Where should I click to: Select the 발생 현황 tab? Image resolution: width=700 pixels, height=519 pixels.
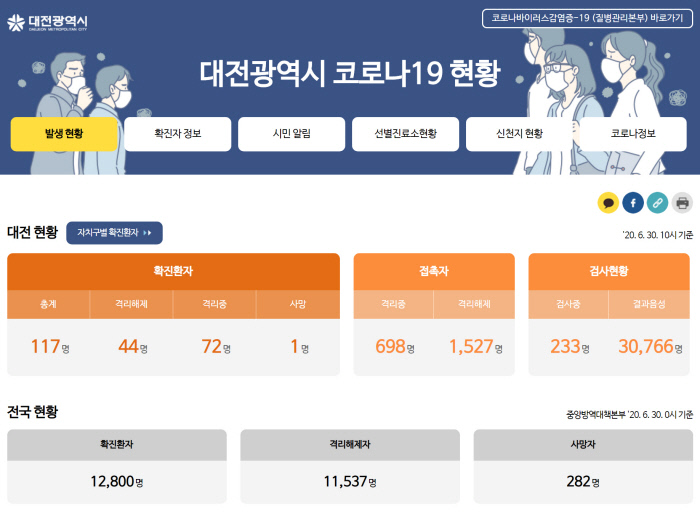tap(64, 134)
